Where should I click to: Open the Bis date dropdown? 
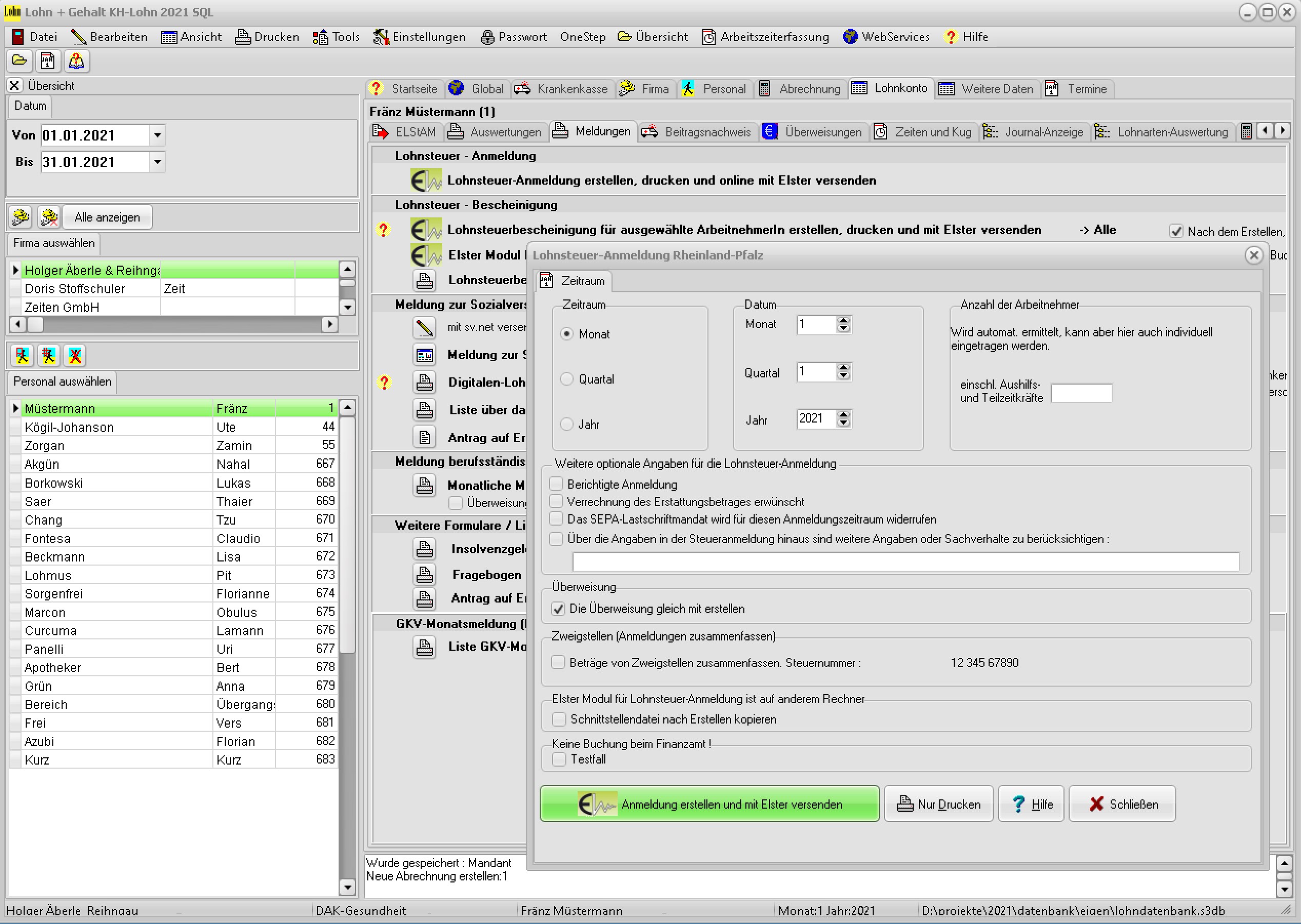[157, 162]
